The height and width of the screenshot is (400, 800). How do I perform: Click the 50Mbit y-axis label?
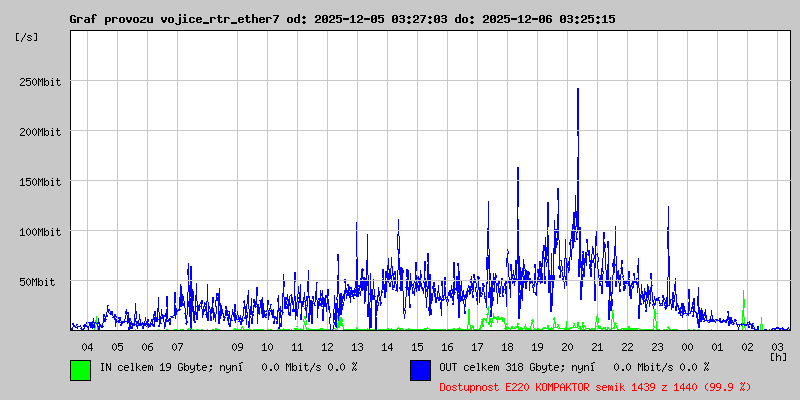[40, 282]
